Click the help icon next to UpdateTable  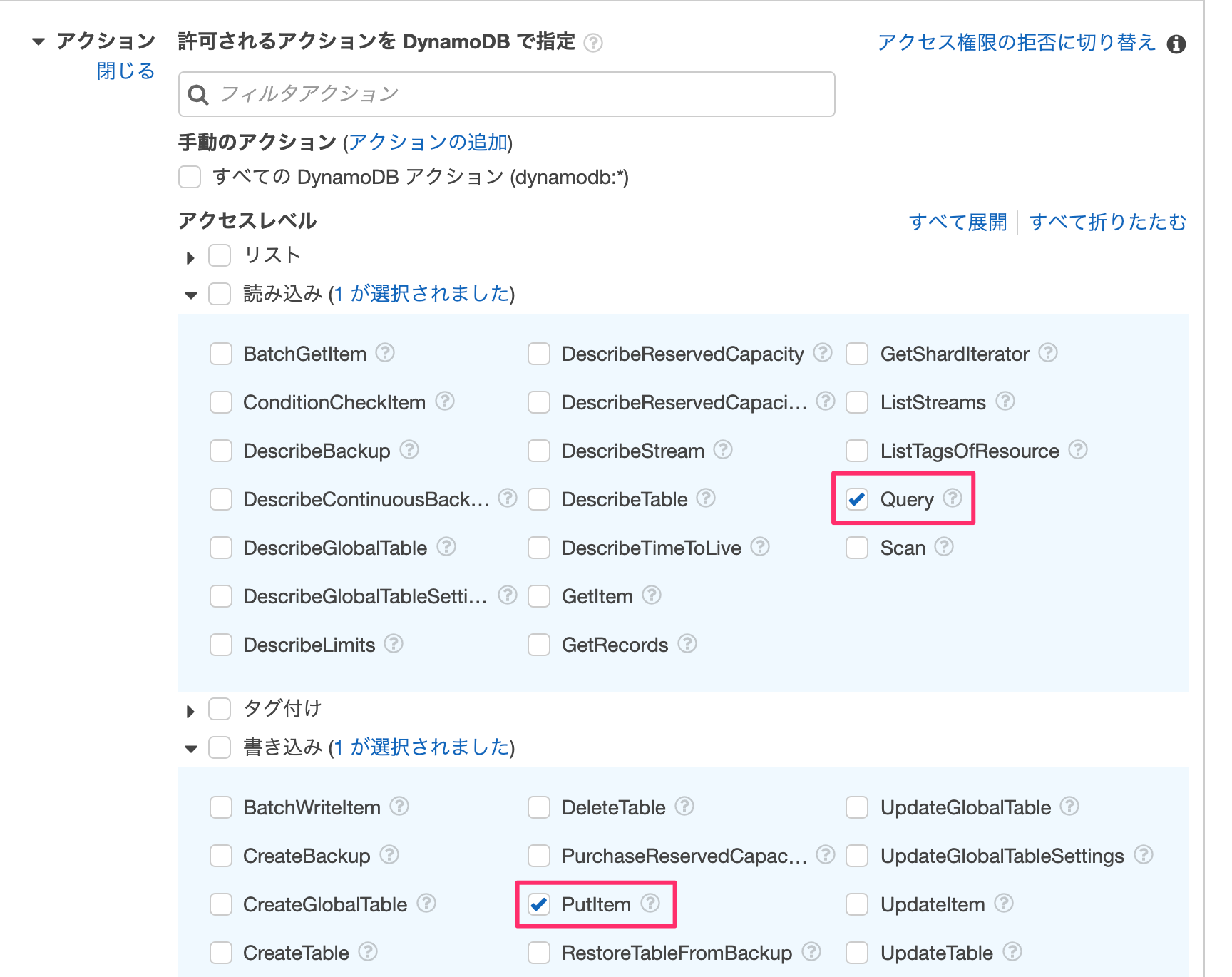pyautogui.click(x=1012, y=952)
